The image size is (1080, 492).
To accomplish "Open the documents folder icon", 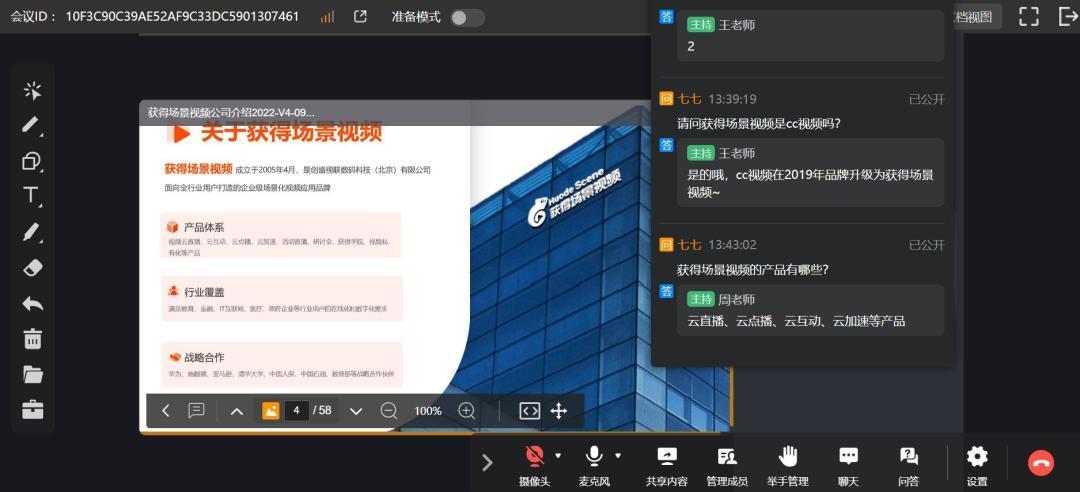I will pos(32,374).
